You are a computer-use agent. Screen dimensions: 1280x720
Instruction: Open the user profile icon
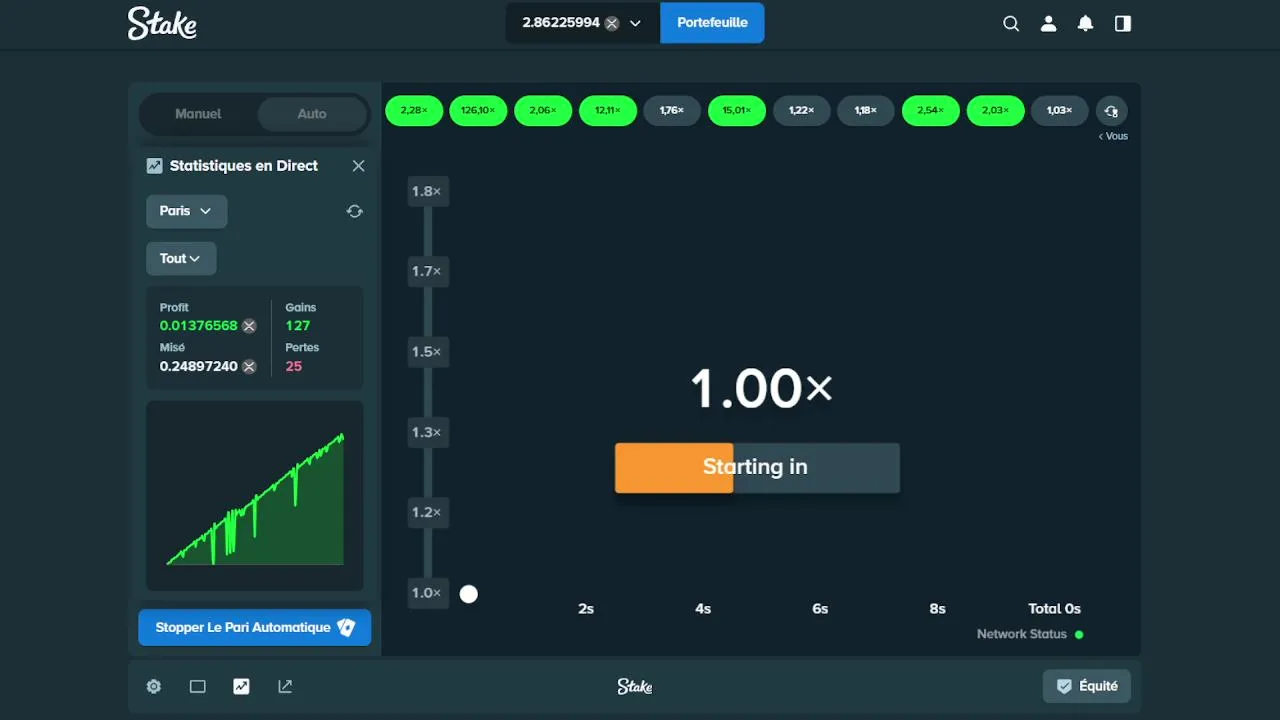[x=1048, y=24]
